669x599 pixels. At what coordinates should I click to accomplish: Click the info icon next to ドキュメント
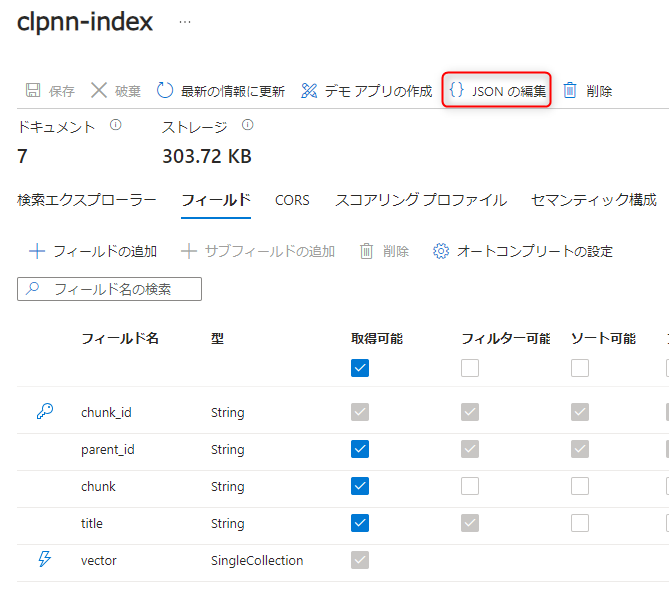115,126
